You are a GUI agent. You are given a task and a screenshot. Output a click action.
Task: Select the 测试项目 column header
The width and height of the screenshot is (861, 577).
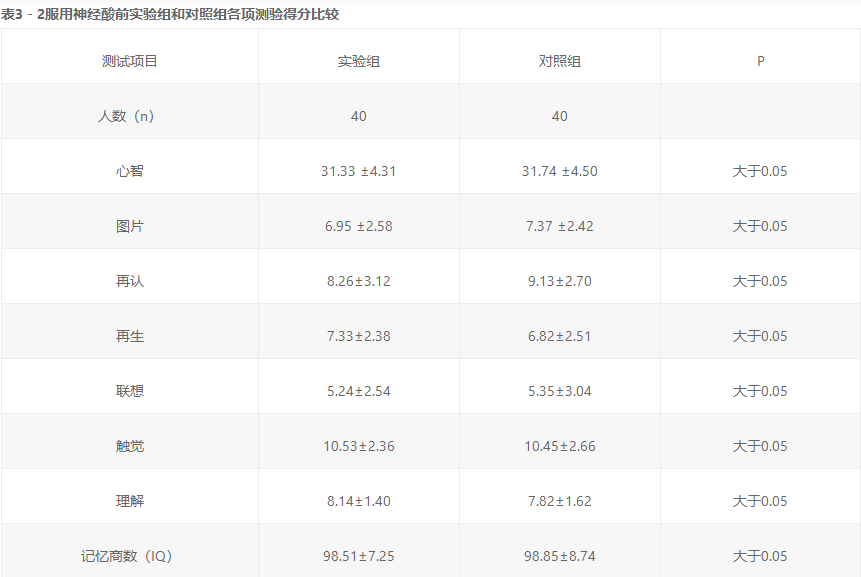130,61
